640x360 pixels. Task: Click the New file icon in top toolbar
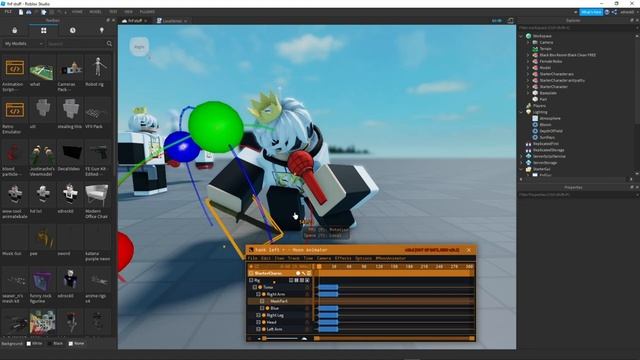tap(21, 12)
